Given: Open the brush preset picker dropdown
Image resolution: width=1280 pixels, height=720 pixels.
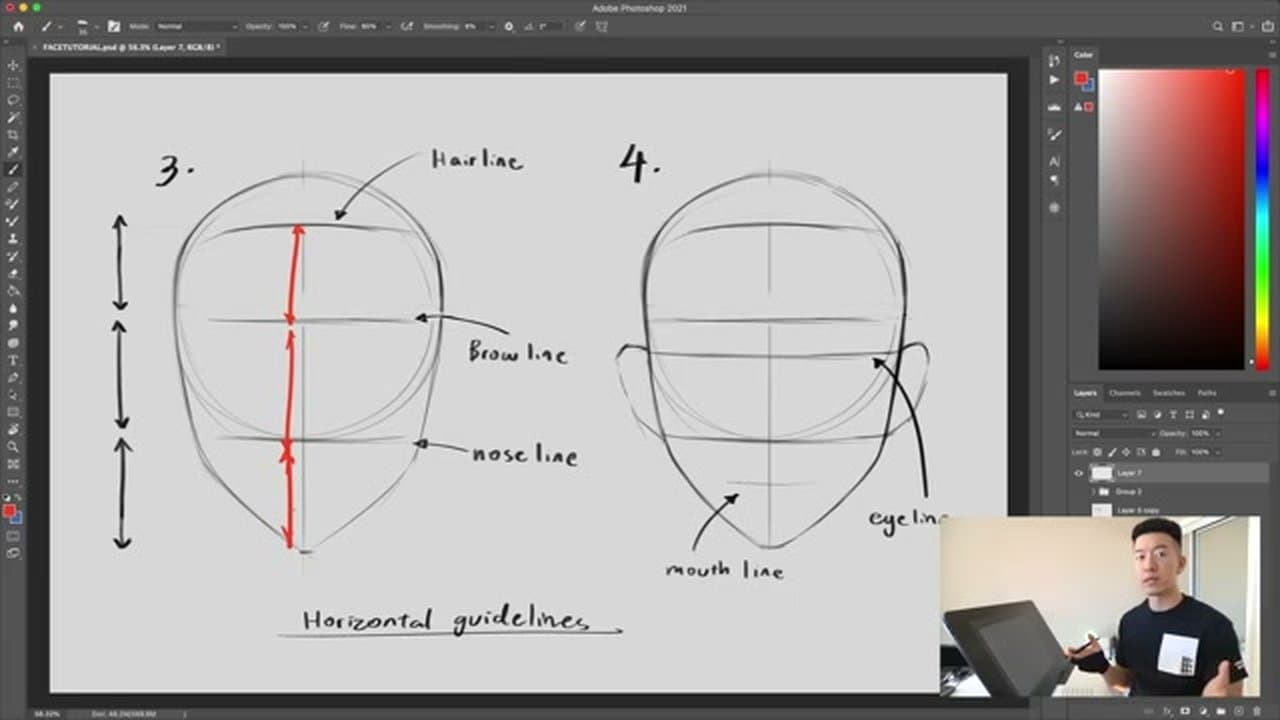Looking at the screenshot, I should tap(96, 25).
